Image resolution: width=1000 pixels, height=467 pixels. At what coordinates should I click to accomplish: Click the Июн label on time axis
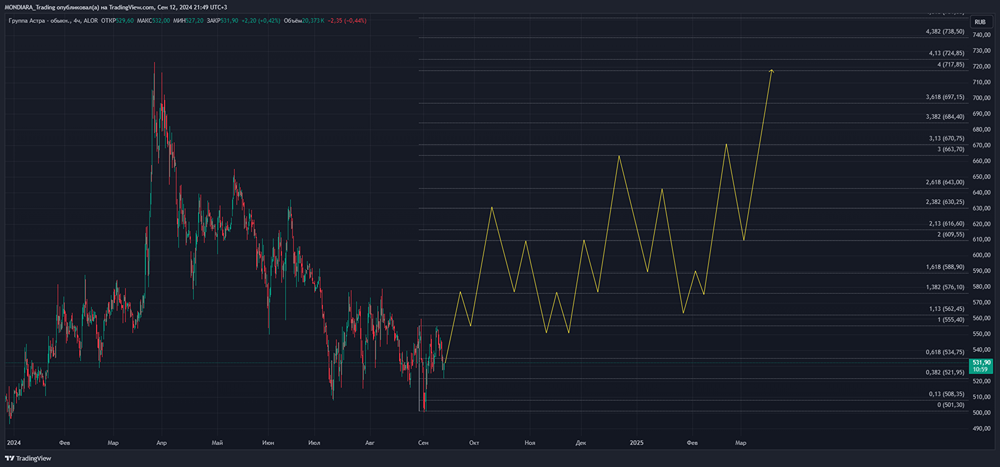point(267,442)
